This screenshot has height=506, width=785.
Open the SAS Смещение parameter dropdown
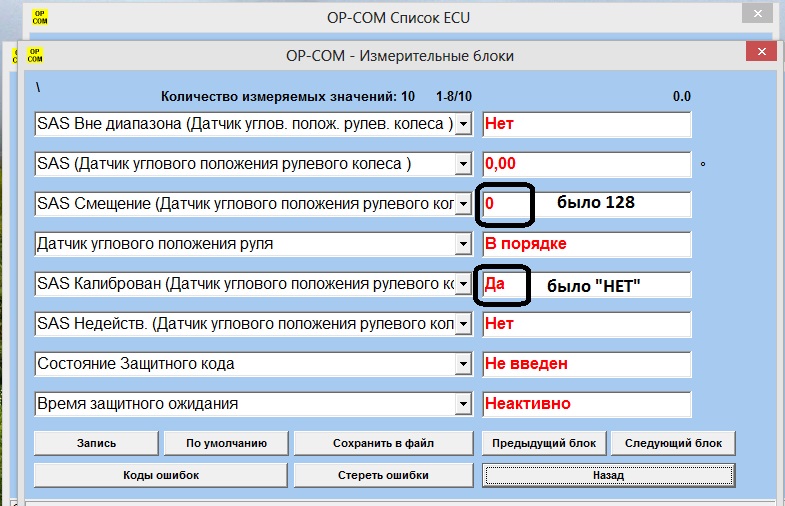coord(463,204)
